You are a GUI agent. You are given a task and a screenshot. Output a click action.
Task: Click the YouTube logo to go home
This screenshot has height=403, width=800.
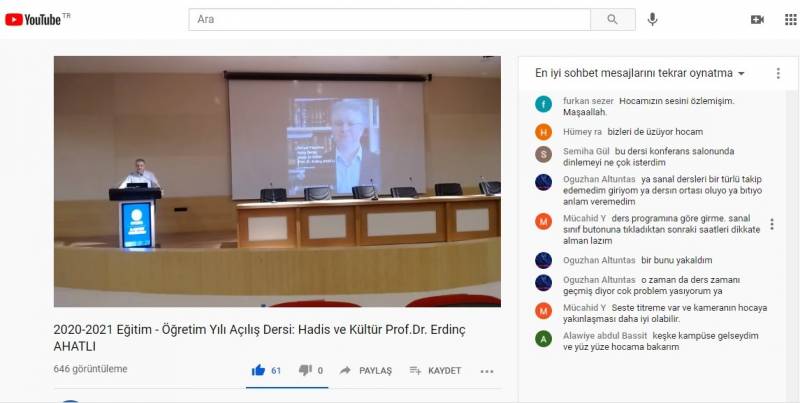coord(33,19)
